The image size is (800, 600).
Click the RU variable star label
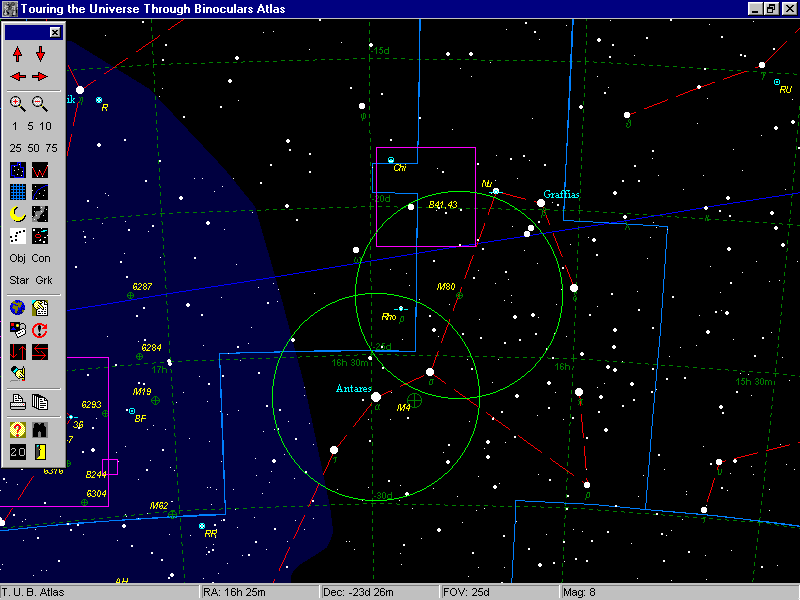tap(786, 90)
